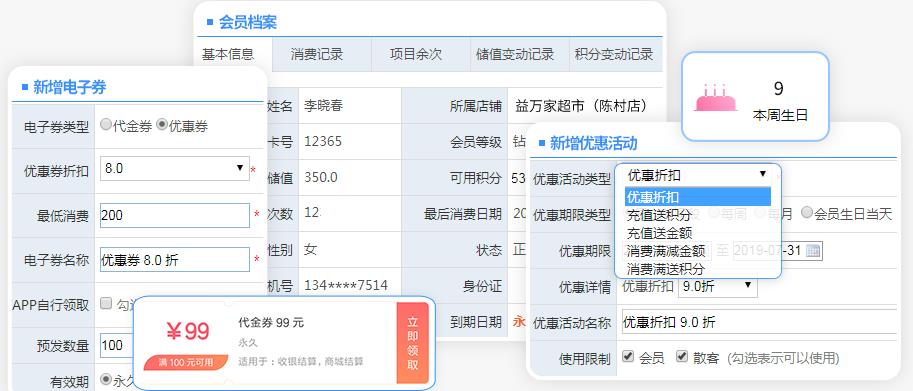Screen dimensions: 913x391
Task: Open the calendar date picker icon
Action: point(813,251)
